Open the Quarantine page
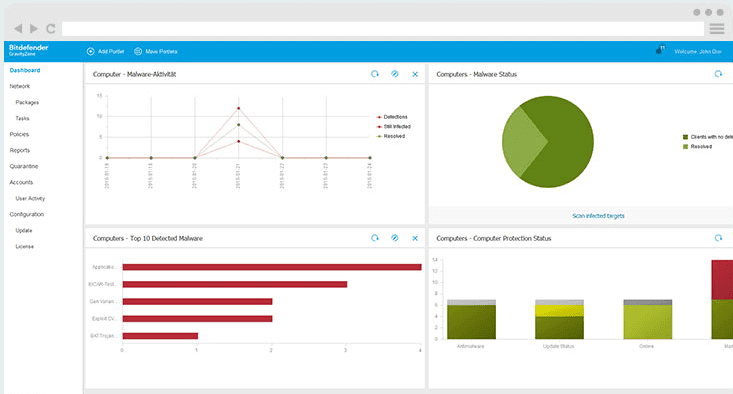This screenshot has height=394, width=733. coord(24,166)
